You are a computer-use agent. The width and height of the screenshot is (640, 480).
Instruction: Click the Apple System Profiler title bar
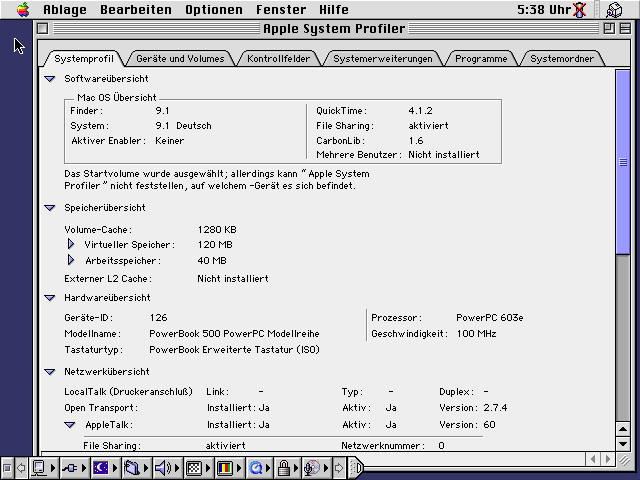[334, 29]
